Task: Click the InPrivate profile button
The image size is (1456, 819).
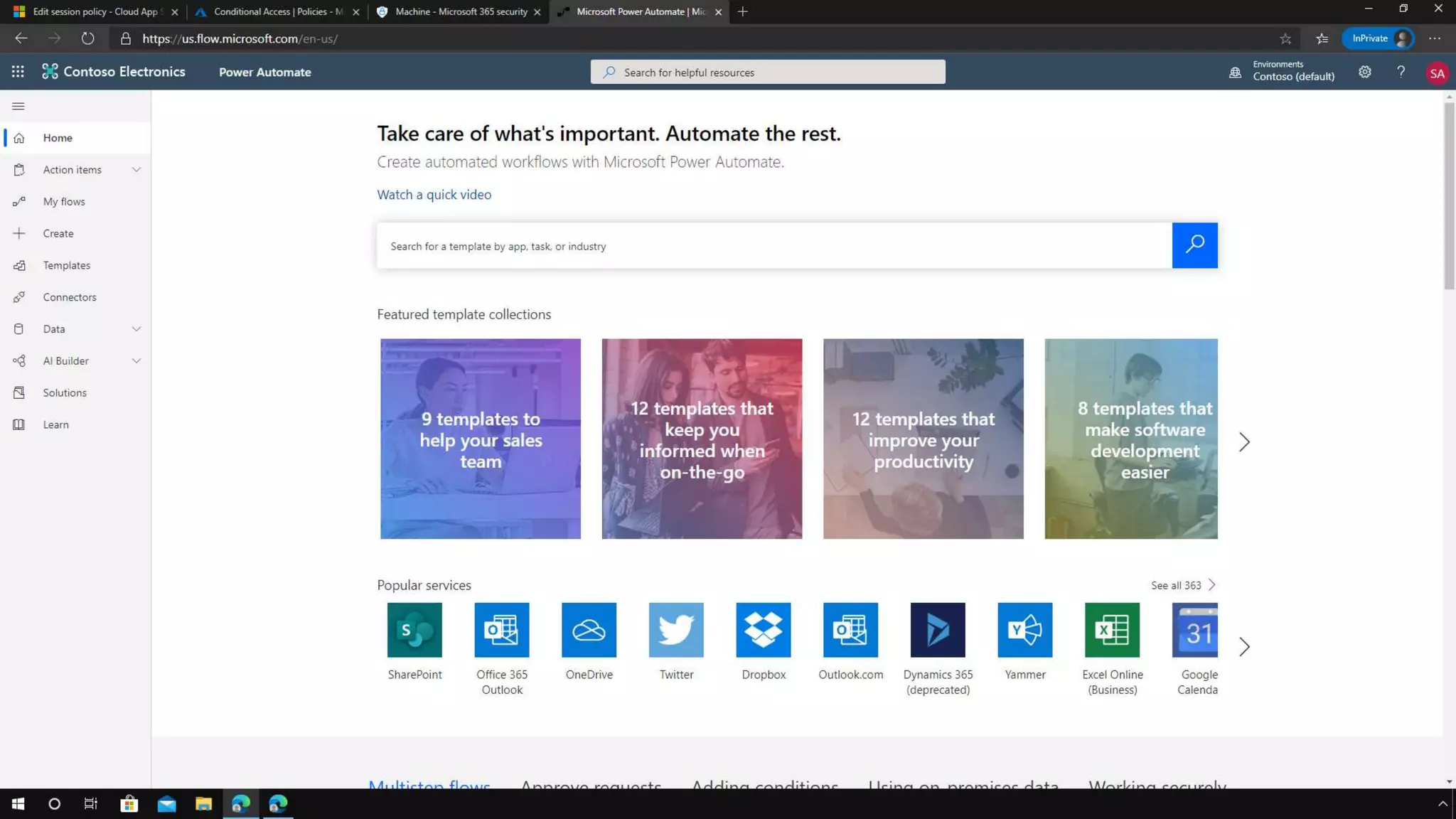Action: click(x=1378, y=38)
